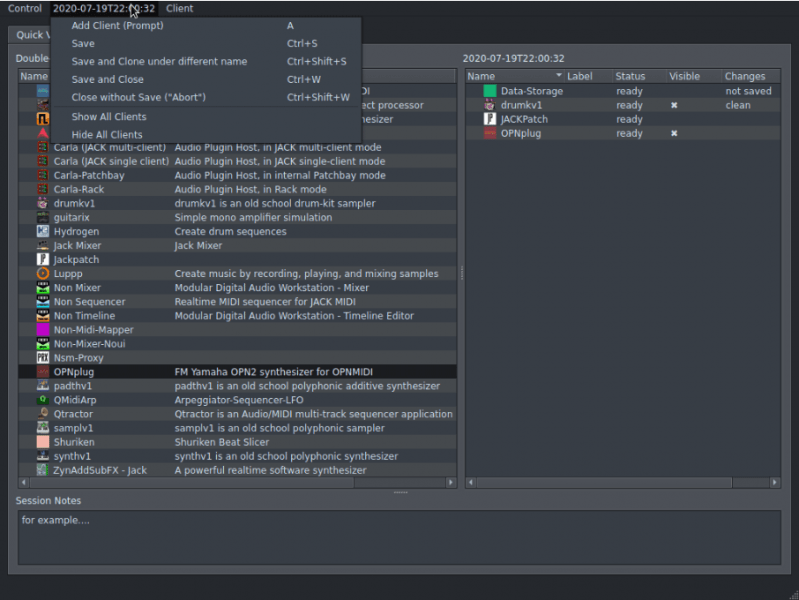
Task: Select Hide All Clients
Action: [206, 135]
